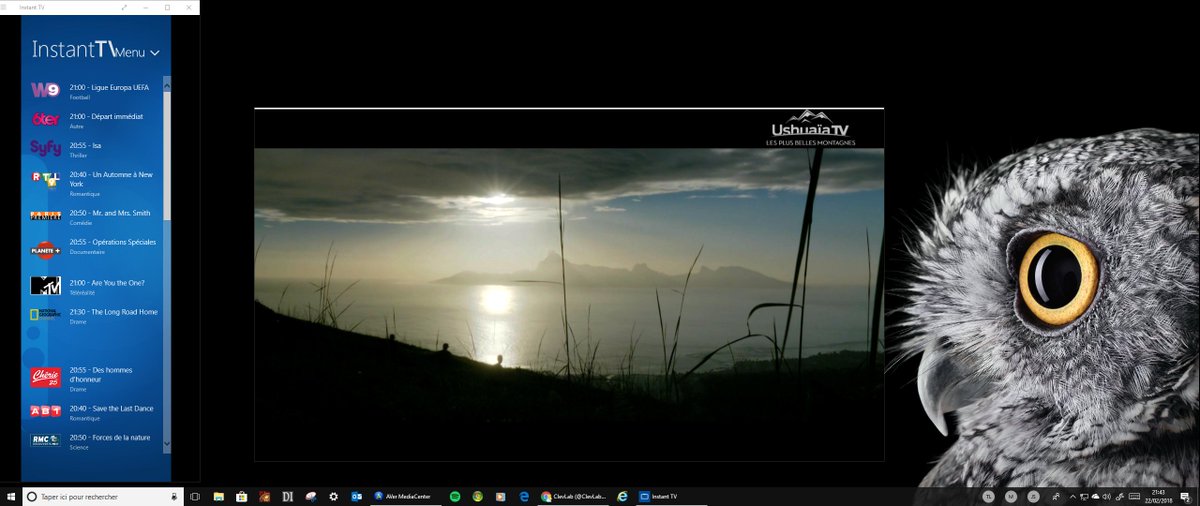Open File Explorer from the taskbar
Viewport: 1200px width, 506px height.
(x=218, y=496)
